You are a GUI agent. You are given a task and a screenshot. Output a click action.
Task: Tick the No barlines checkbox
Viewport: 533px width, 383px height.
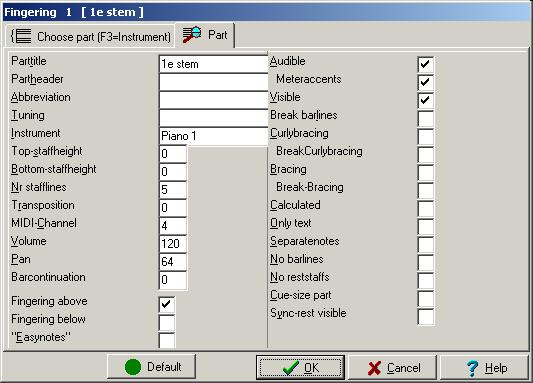(x=426, y=262)
